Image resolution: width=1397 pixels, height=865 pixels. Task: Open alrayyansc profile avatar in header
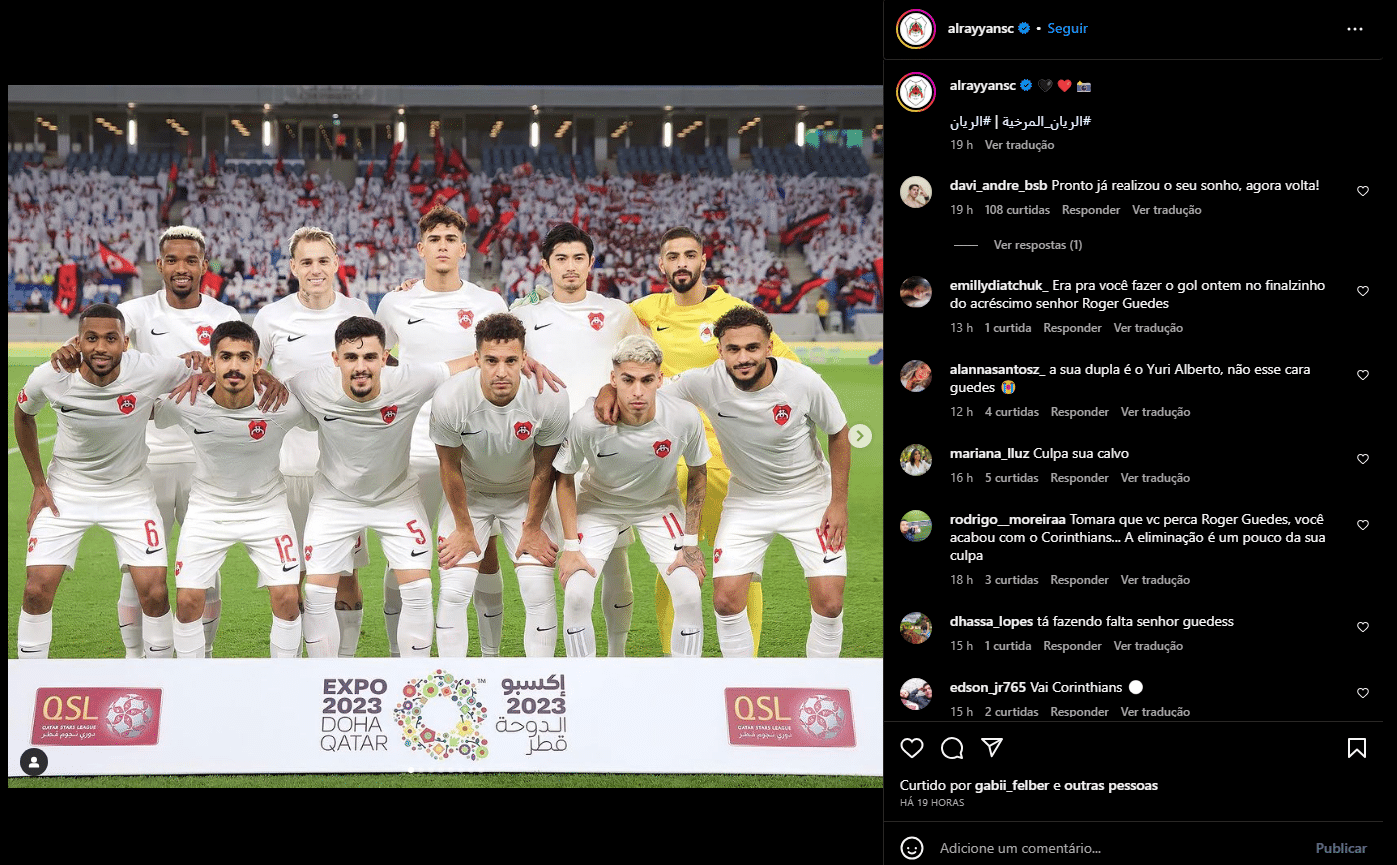tap(916, 29)
